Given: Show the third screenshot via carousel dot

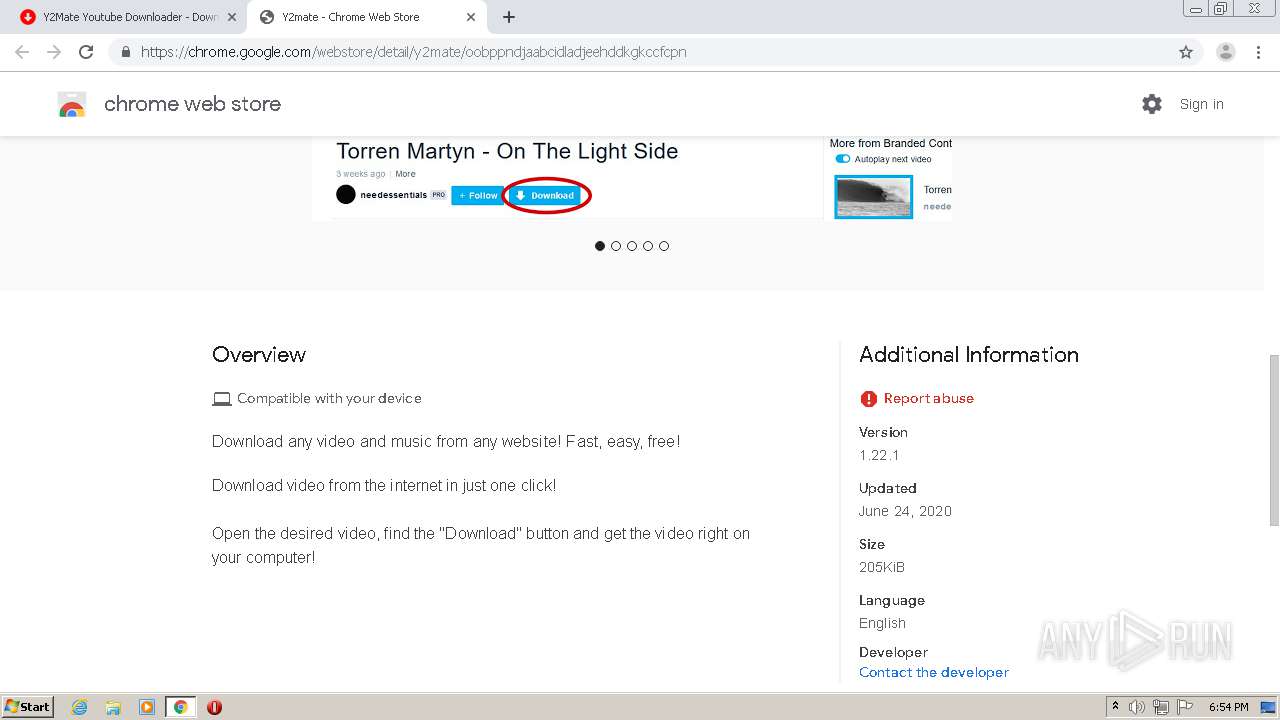Looking at the screenshot, I should click(632, 246).
